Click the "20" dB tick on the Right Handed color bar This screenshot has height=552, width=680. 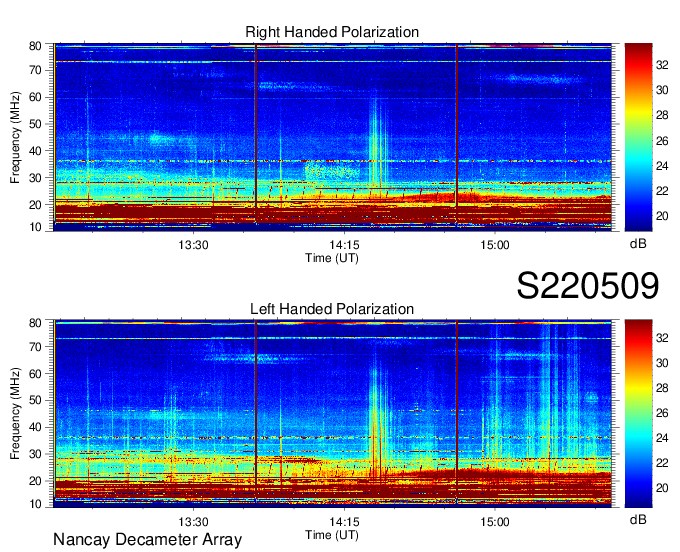click(662, 216)
